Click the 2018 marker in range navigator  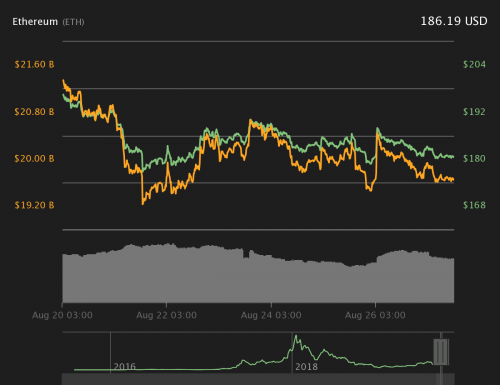tap(306, 367)
